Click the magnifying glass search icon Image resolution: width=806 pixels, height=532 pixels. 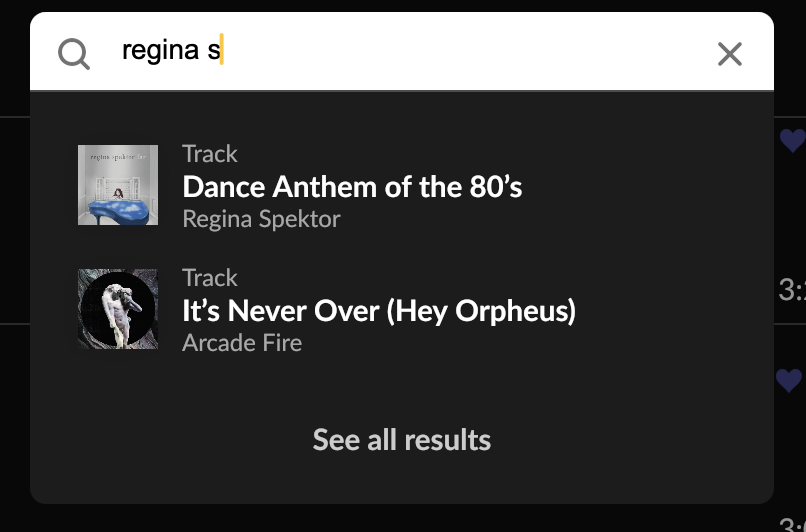74,53
